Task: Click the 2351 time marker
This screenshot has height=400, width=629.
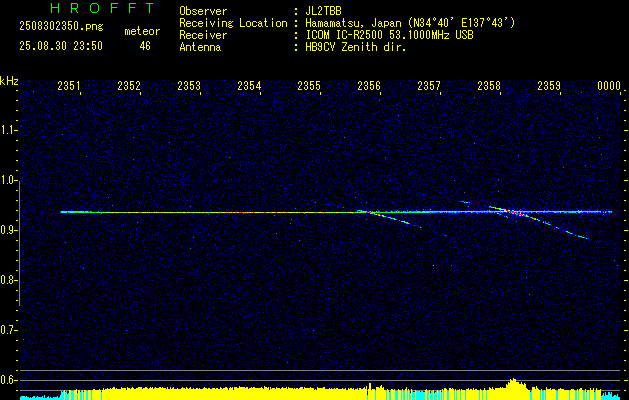Action: [69, 86]
